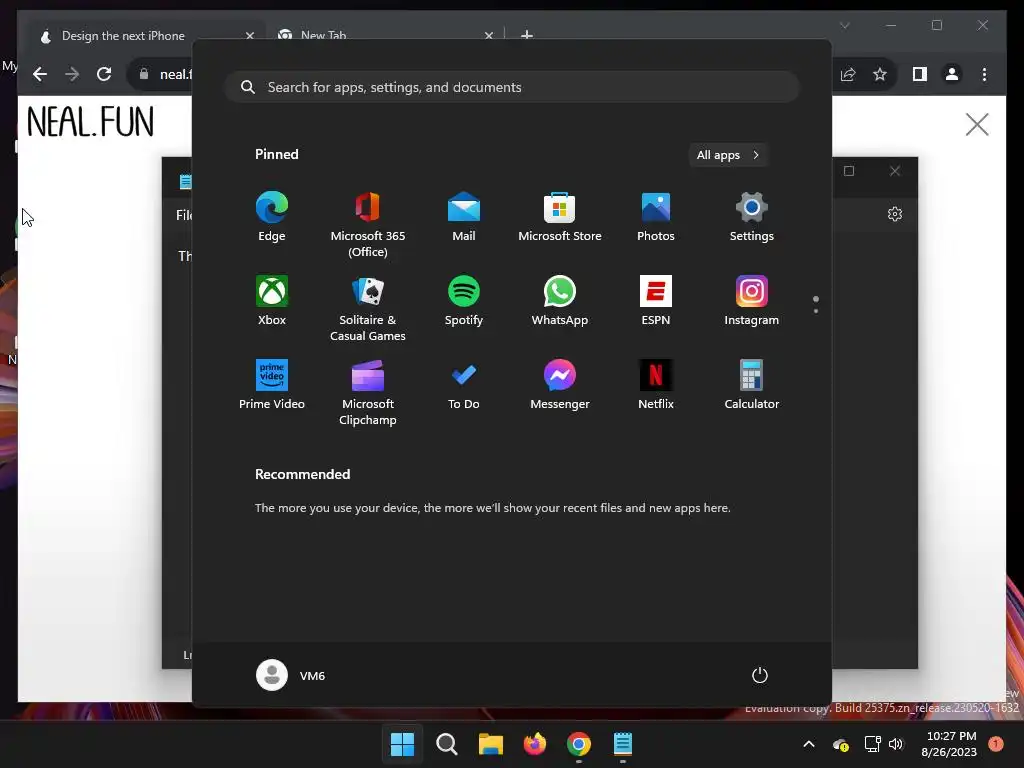Image resolution: width=1024 pixels, height=768 pixels.
Task: Show hidden system tray icons
Action: click(808, 744)
